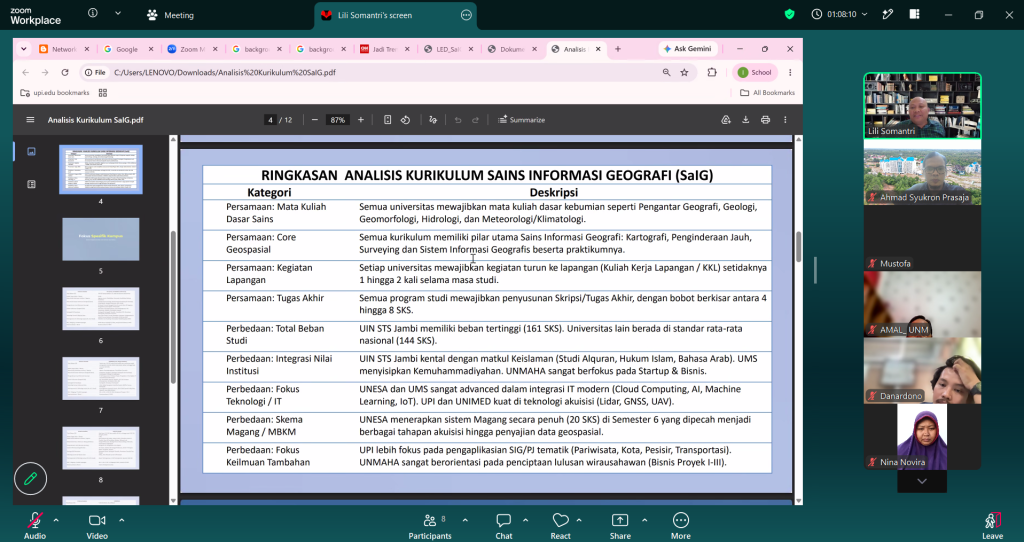Switch to LED_SaI browser tab

[448, 49]
